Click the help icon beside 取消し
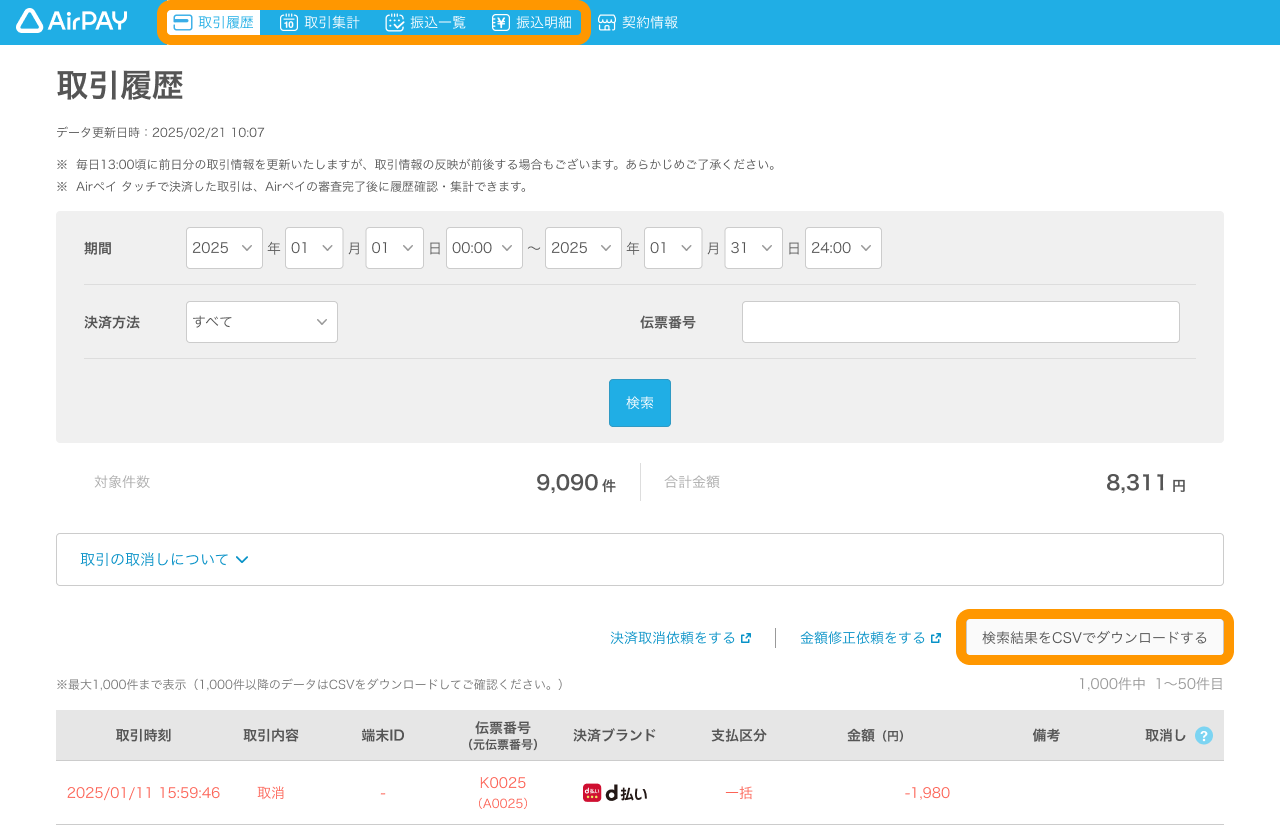Viewport: 1280px width, 825px height. [x=1204, y=736]
